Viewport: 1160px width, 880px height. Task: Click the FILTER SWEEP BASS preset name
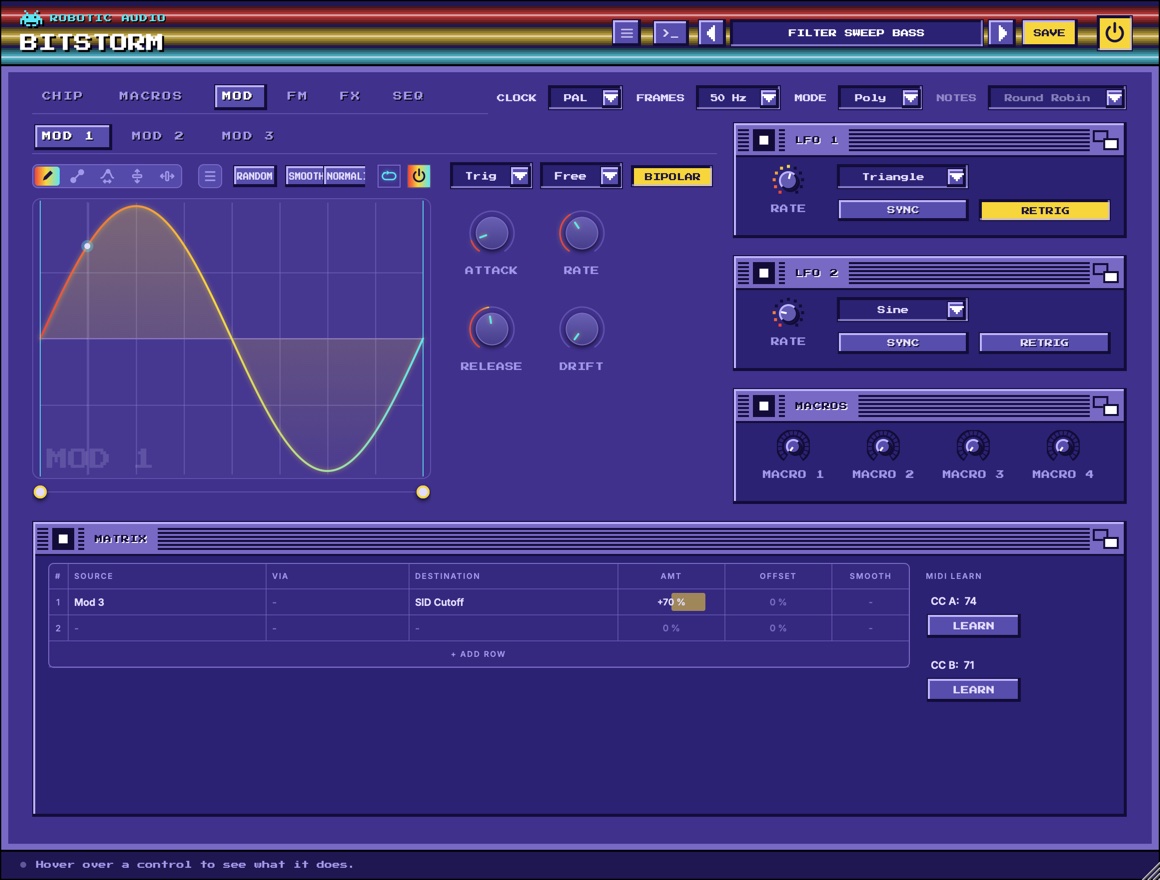point(856,33)
